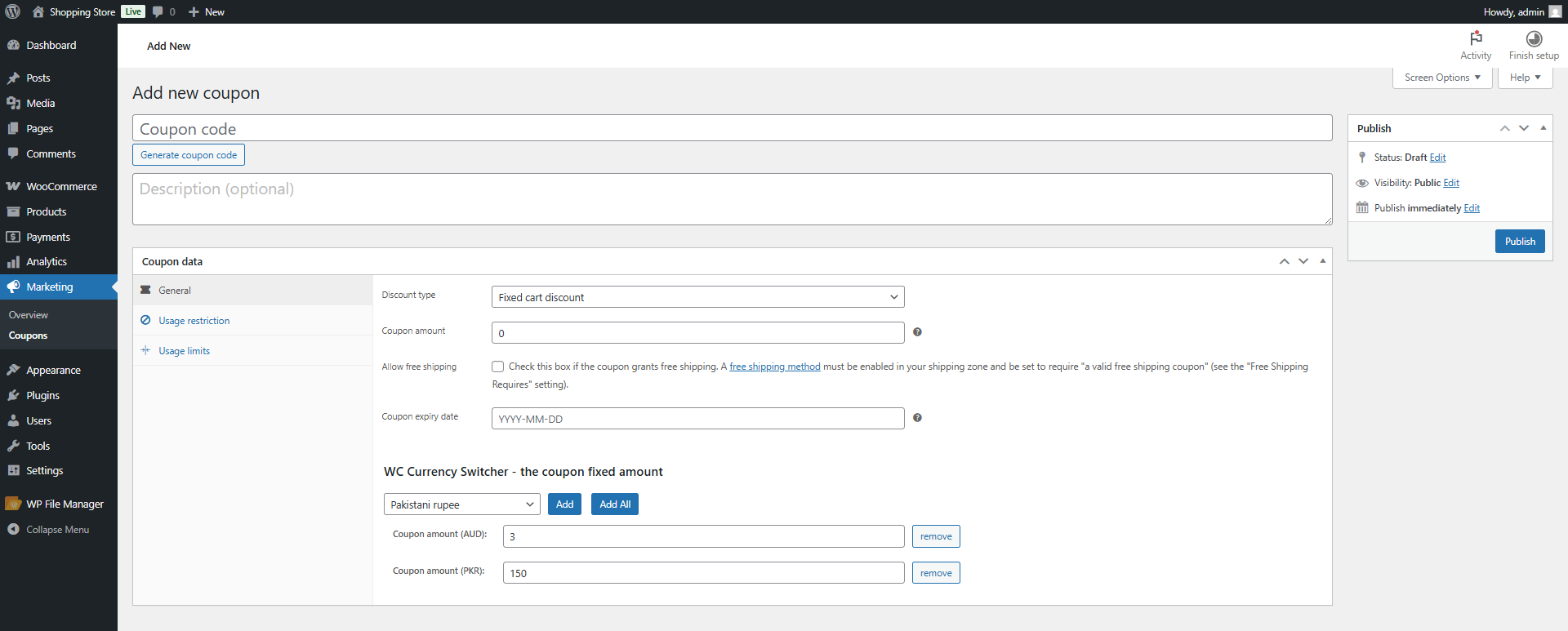Click Generate coupon code button
The image size is (1568, 631).
point(189,155)
